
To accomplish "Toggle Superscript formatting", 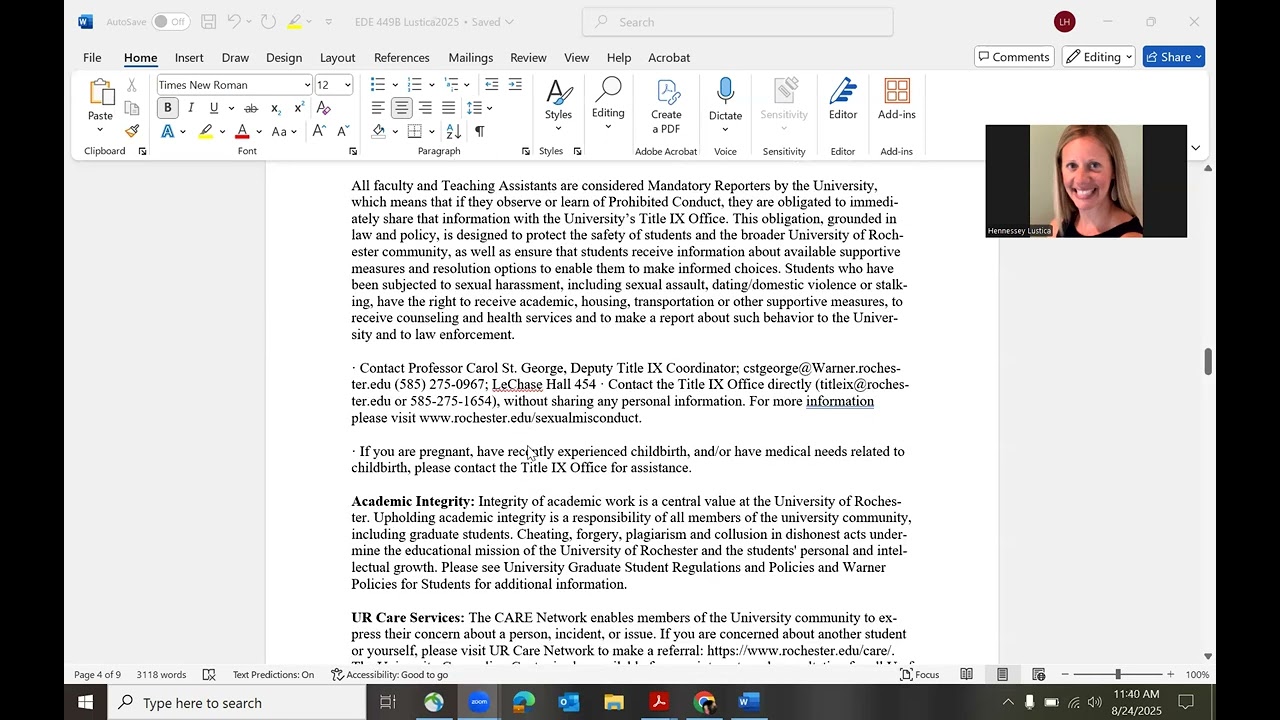I will [x=299, y=108].
